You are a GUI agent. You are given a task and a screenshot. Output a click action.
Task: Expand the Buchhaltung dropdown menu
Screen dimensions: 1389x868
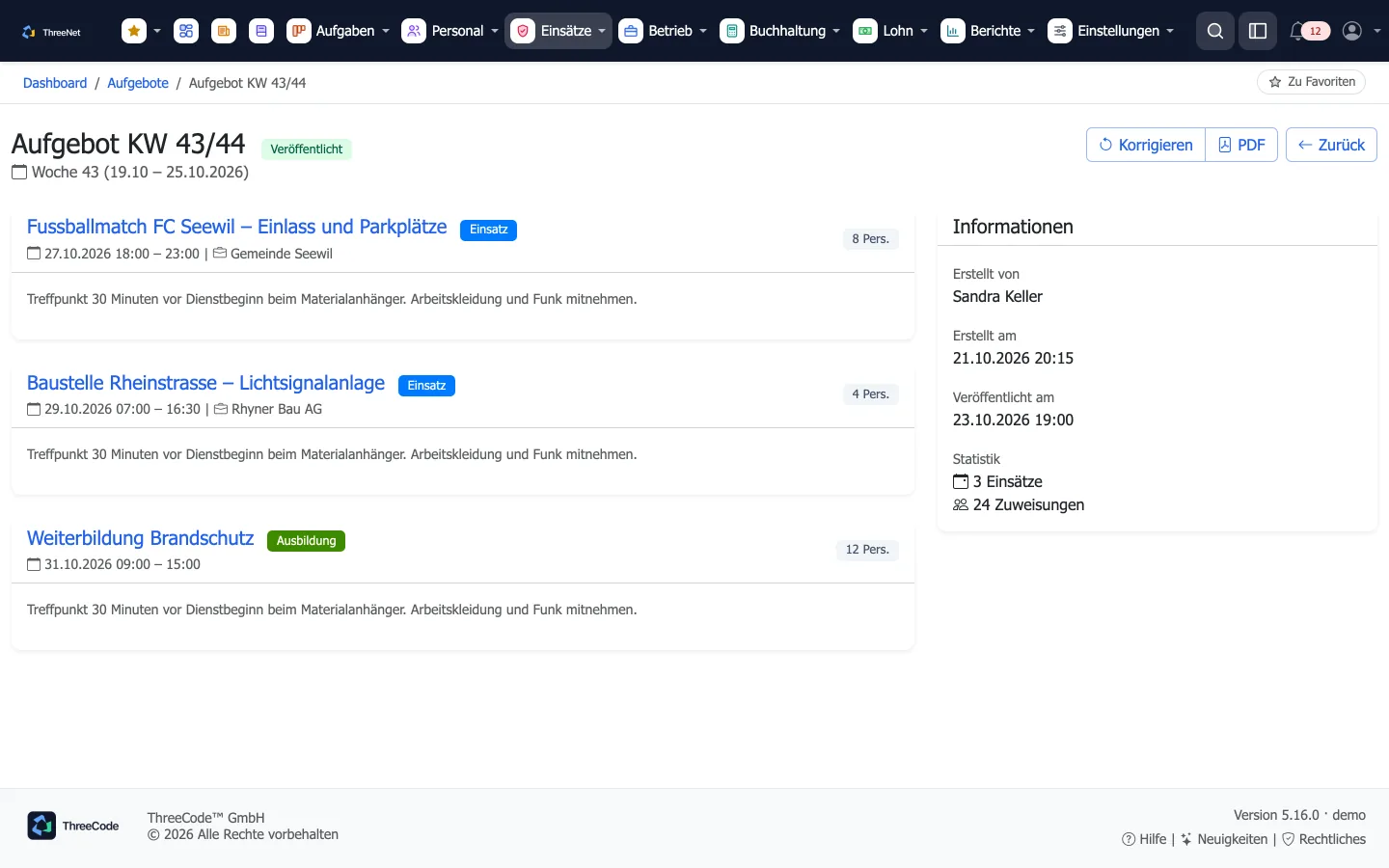780,31
